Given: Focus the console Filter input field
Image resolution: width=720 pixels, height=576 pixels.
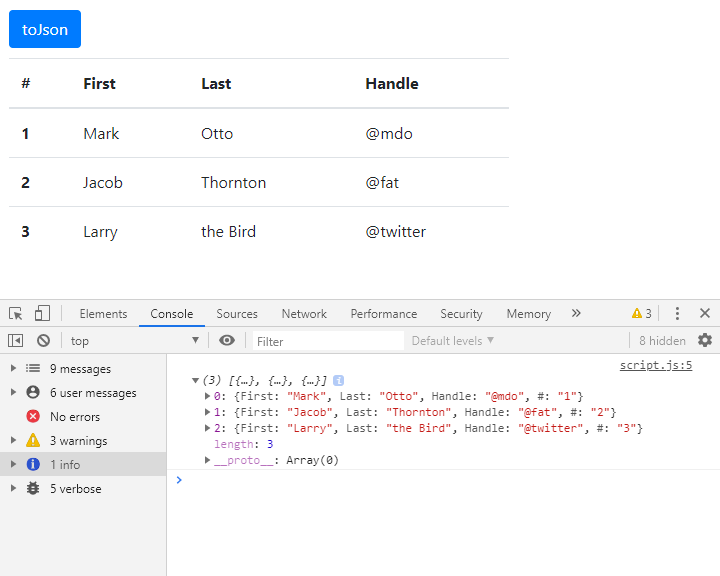Looking at the screenshot, I should pos(328,341).
